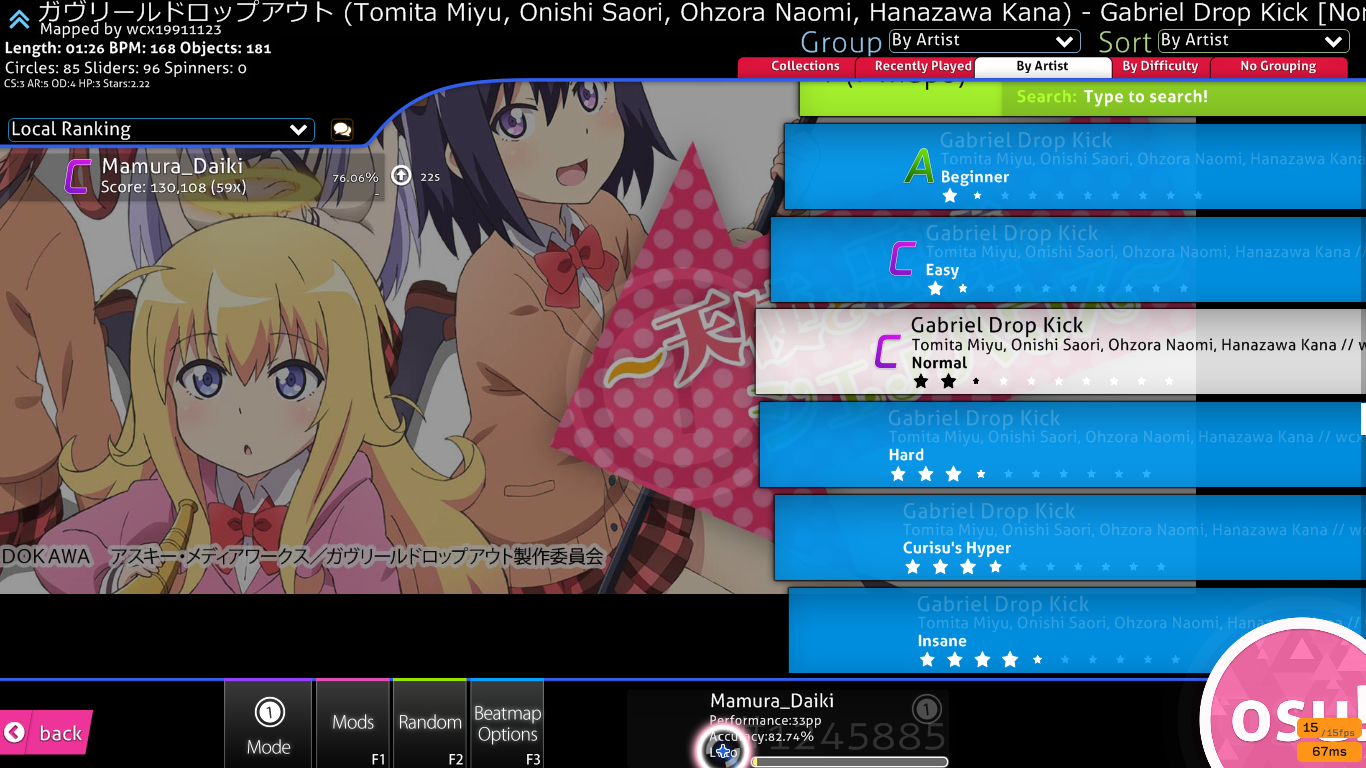Click the user level progress bar
This screenshot has width=1366, height=768.
(849, 762)
